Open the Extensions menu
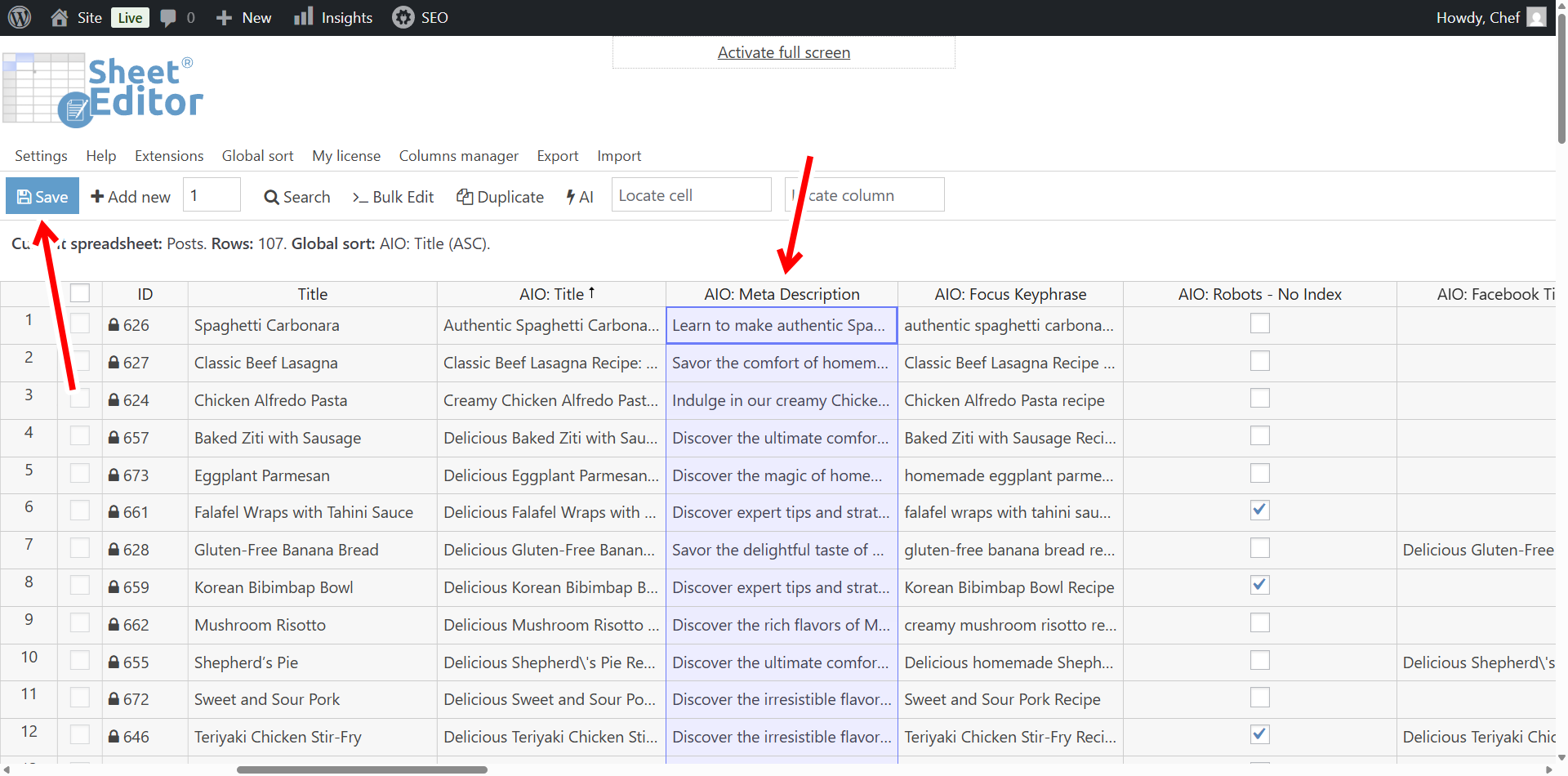 169,156
